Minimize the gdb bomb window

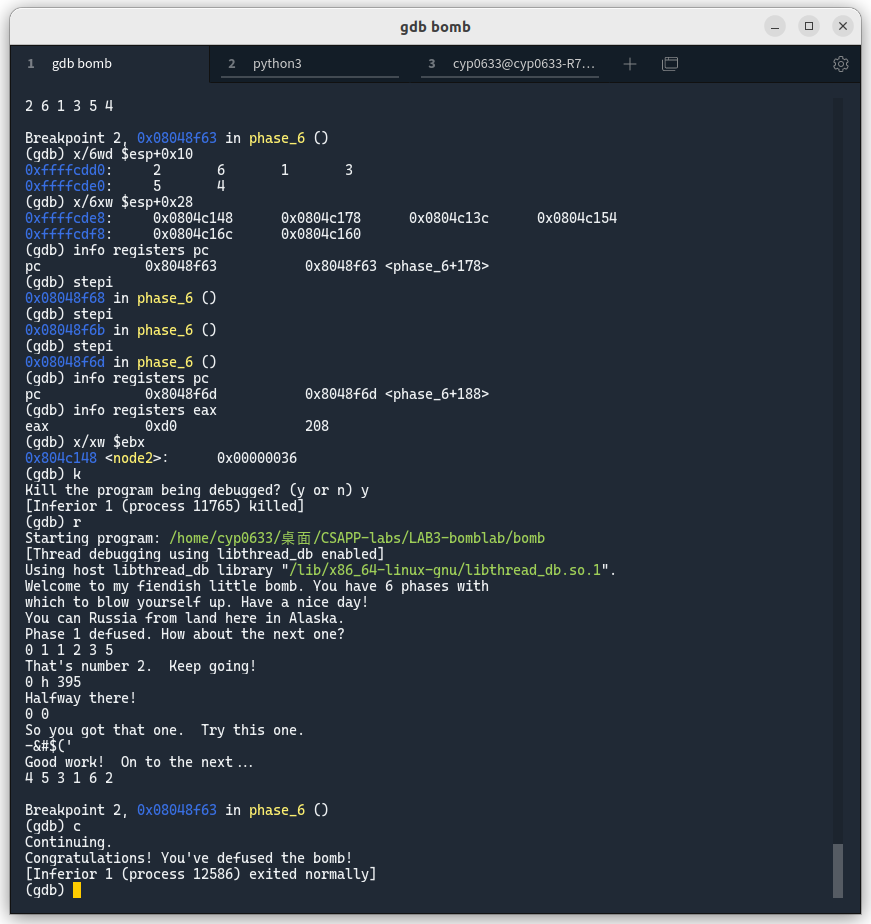[775, 27]
